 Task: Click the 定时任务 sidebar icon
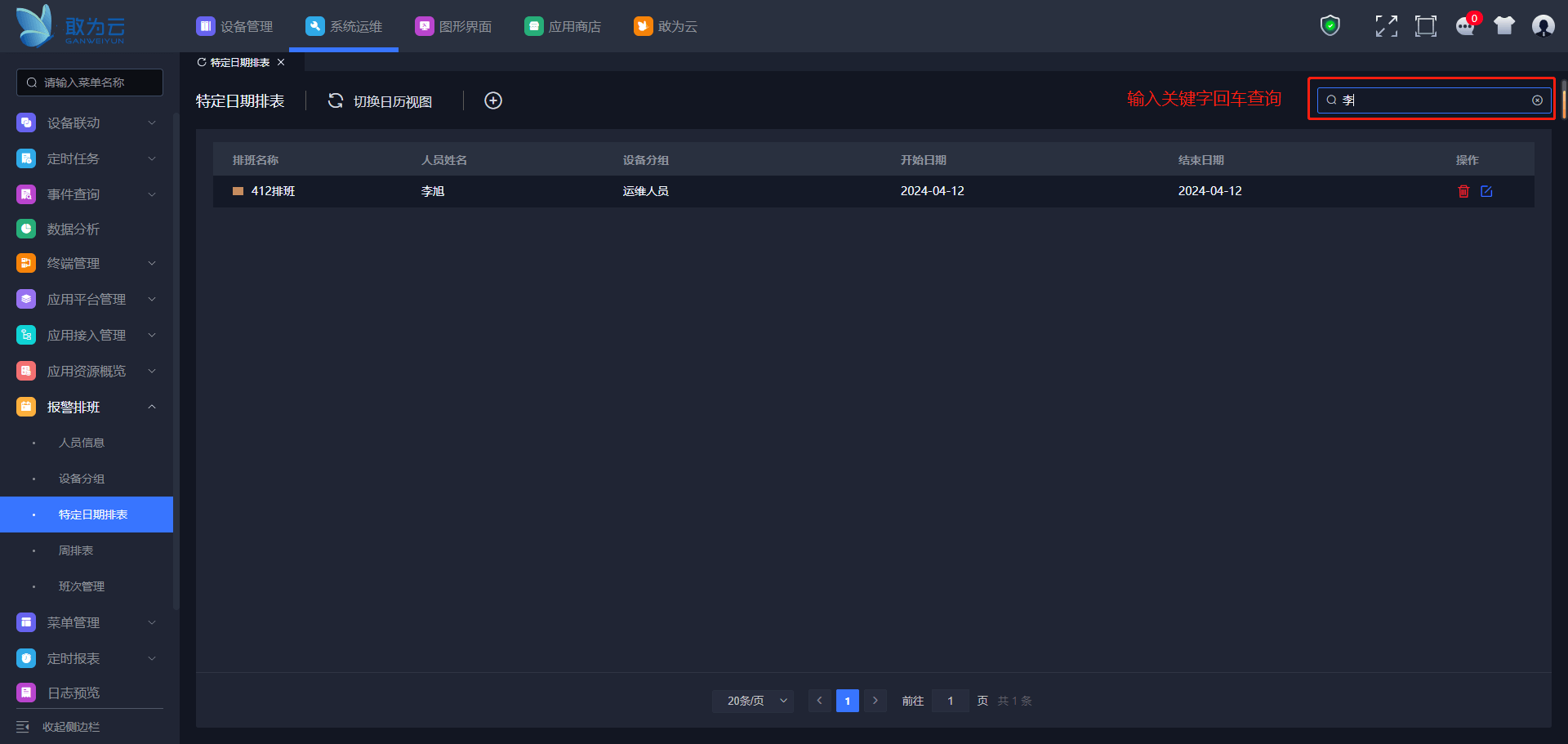click(26, 158)
